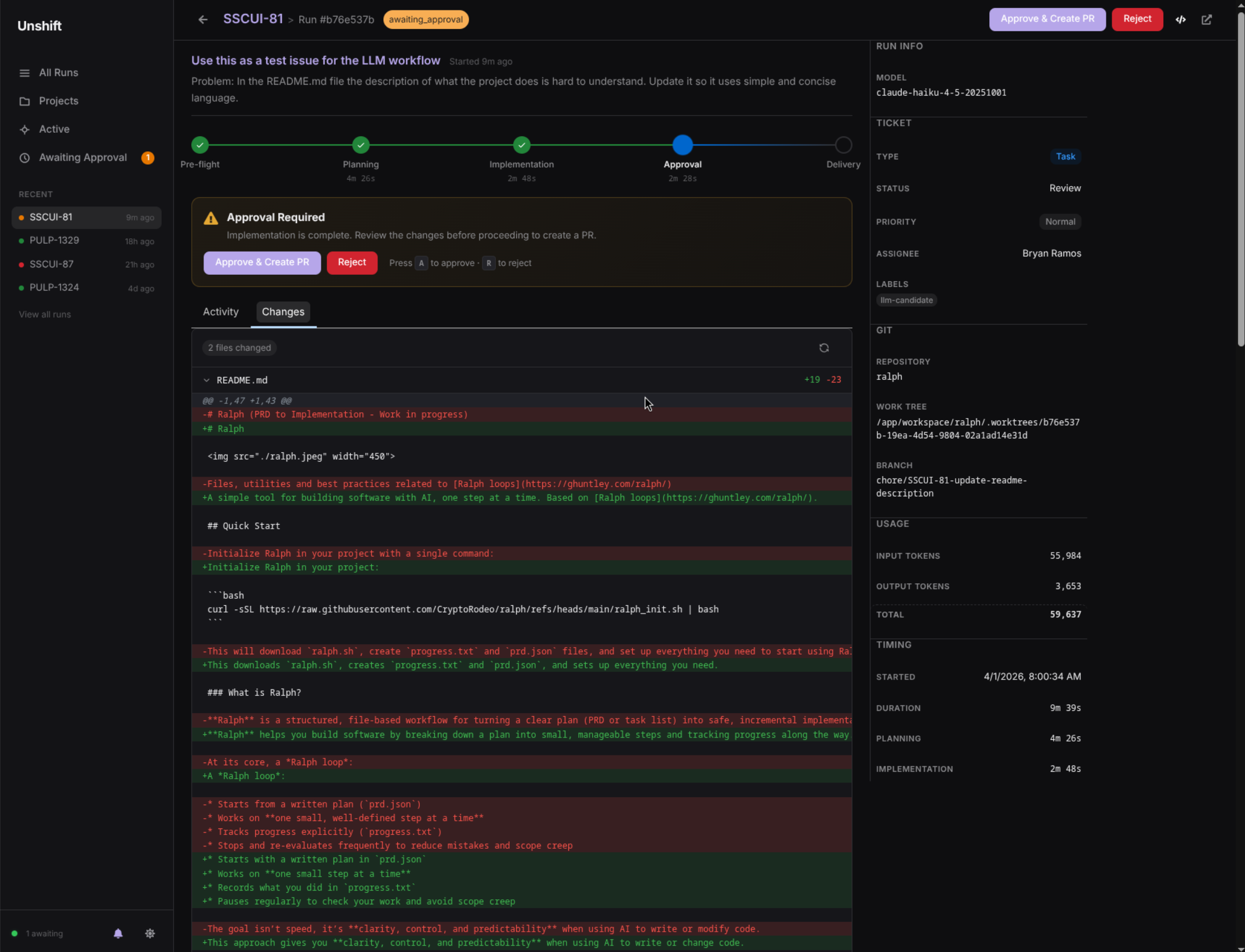The height and width of the screenshot is (952, 1245).
Task: Click the page scrollbar on the right edge
Action: (1241, 174)
